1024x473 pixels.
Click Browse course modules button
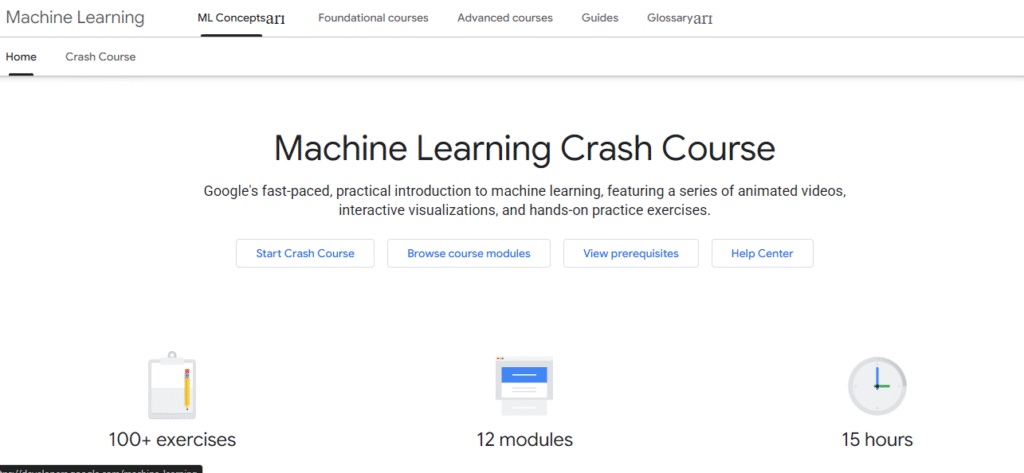coord(469,253)
